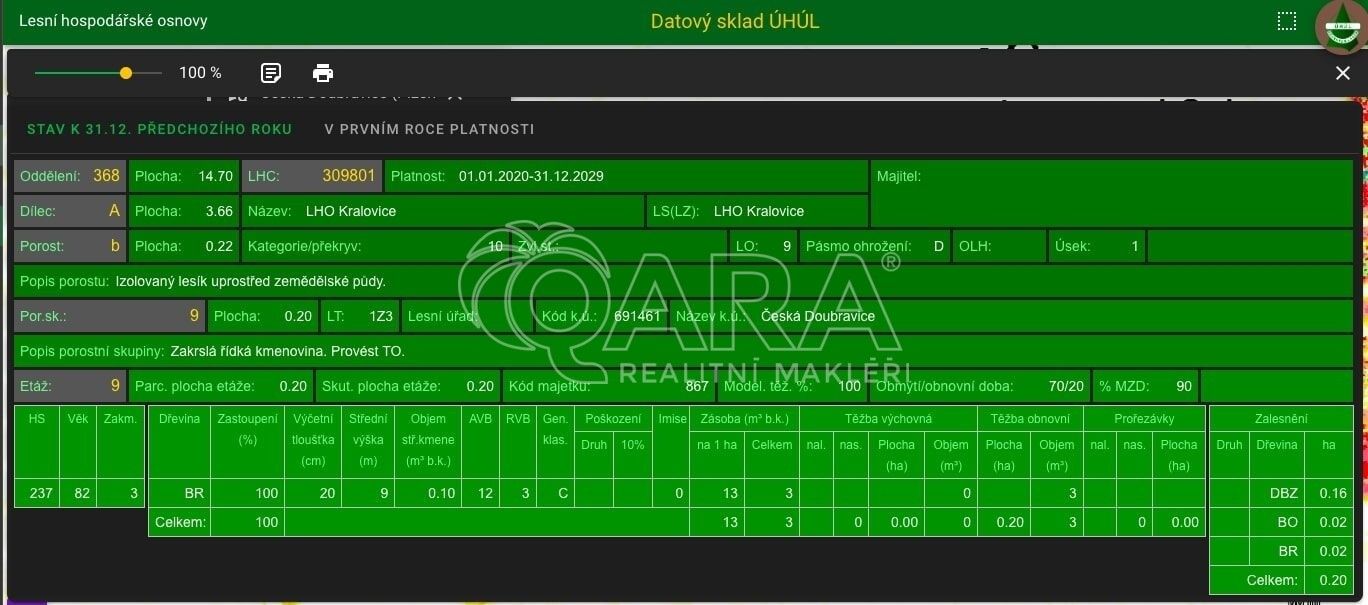Open the document text view icon

pyautogui.click(x=270, y=73)
